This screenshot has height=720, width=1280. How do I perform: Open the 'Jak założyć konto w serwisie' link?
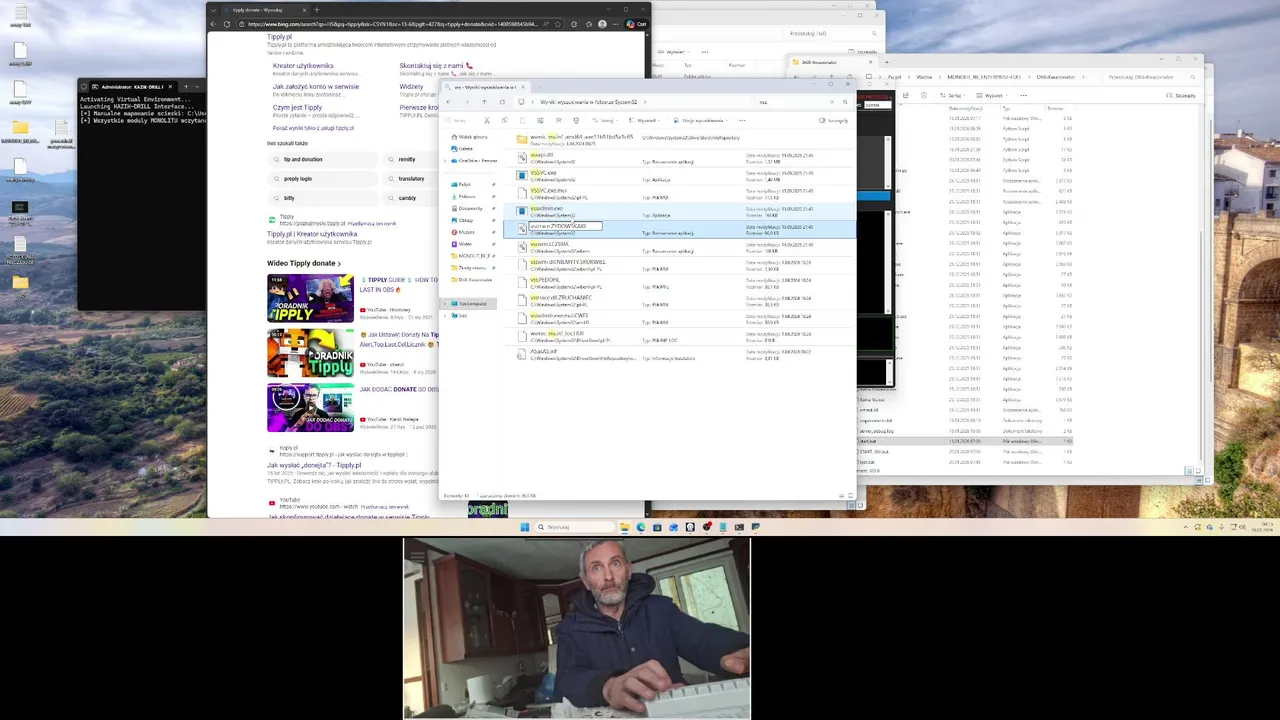point(316,87)
